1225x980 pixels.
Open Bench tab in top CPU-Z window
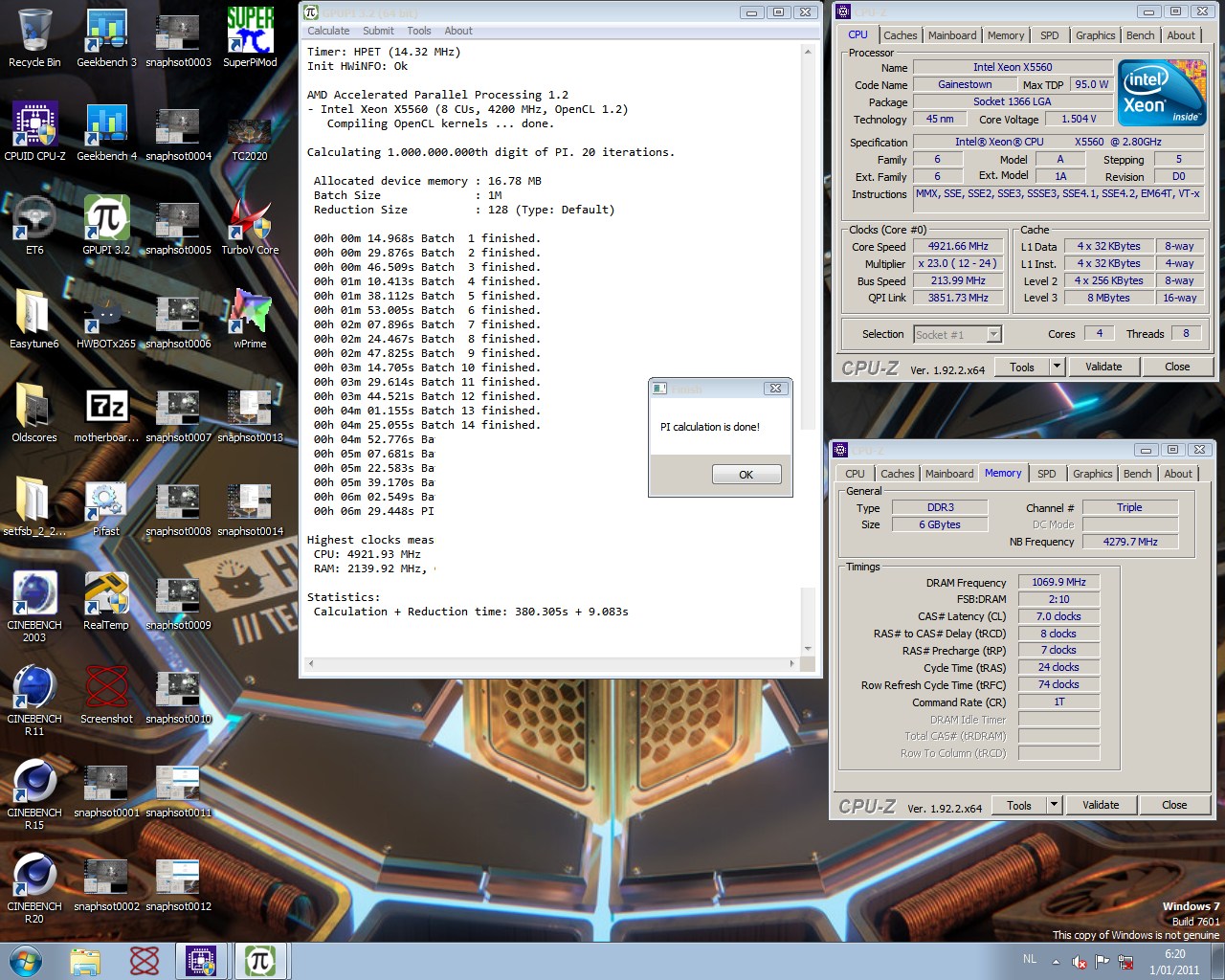click(1140, 35)
